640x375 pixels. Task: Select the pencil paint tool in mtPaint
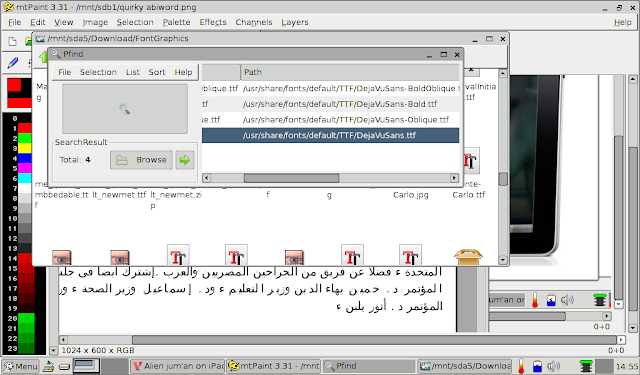click(x=13, y=63)
